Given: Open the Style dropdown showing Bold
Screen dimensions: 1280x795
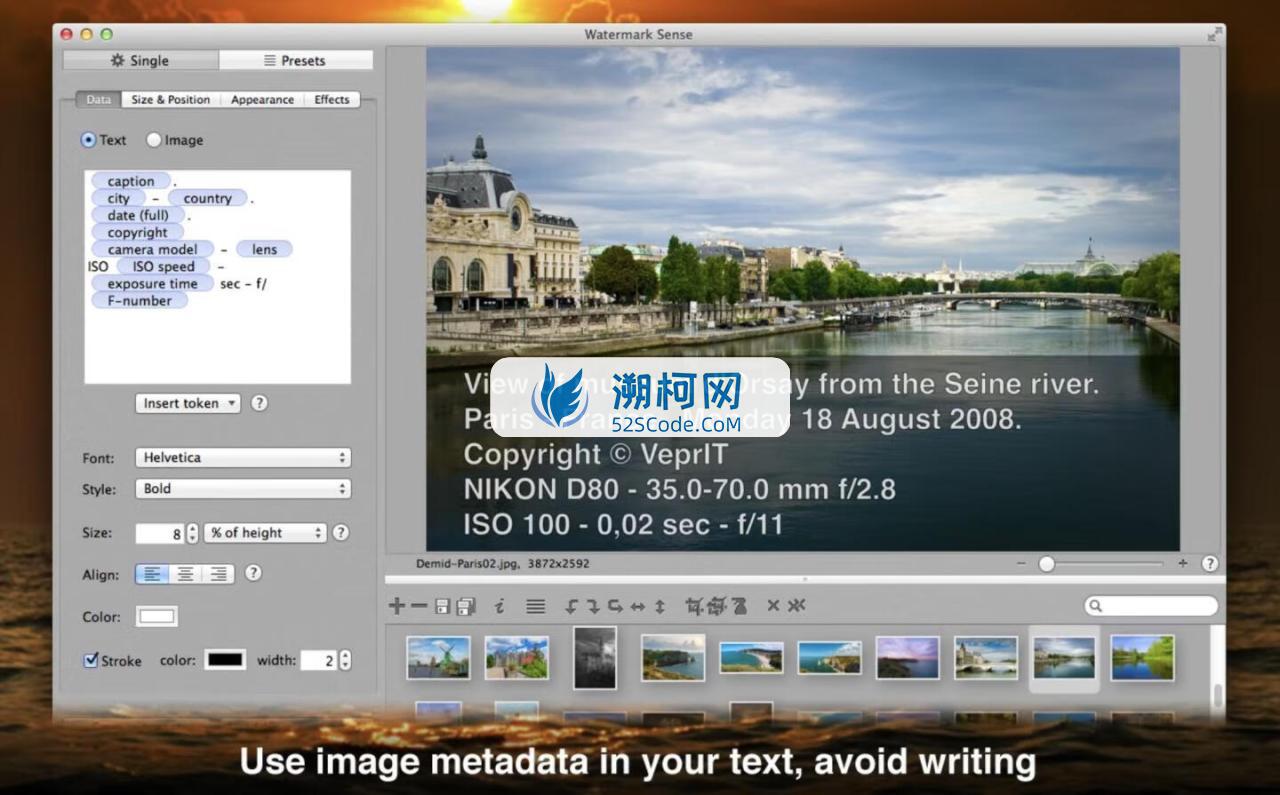Looking at the screenshot, I should (242, 489).
